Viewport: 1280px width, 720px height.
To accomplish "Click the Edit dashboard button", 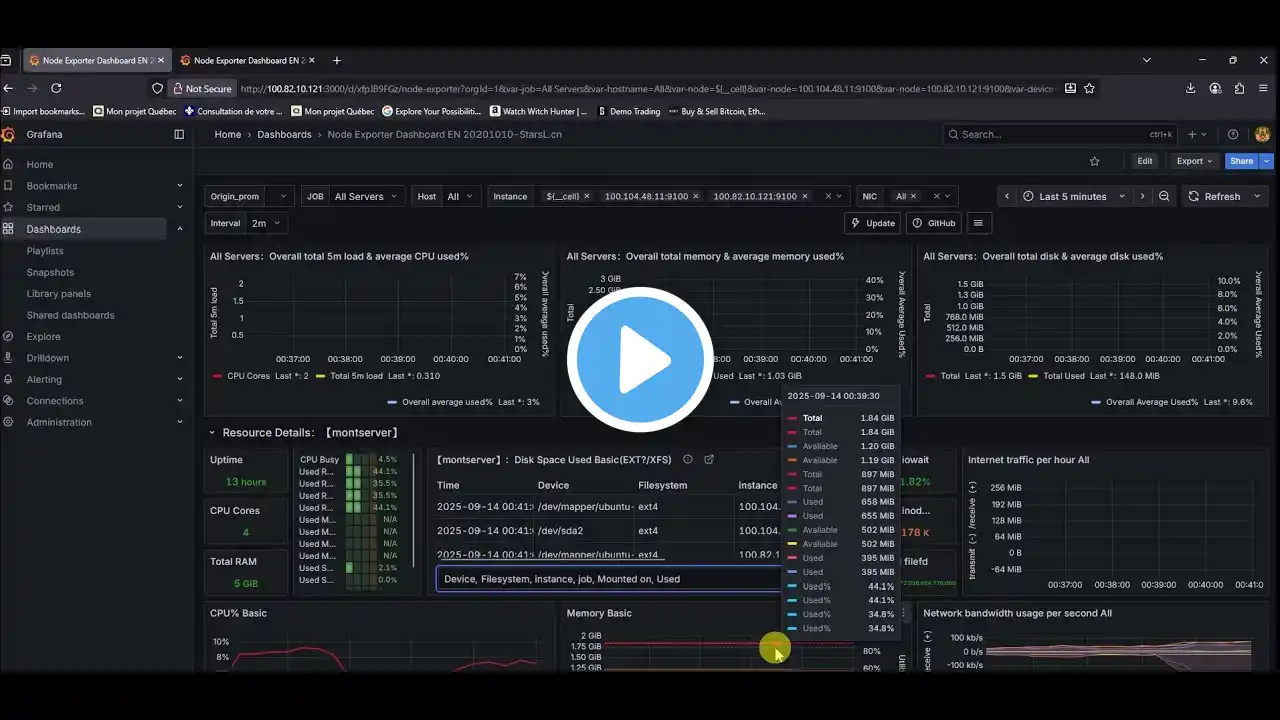I will tap(1145, 161).
